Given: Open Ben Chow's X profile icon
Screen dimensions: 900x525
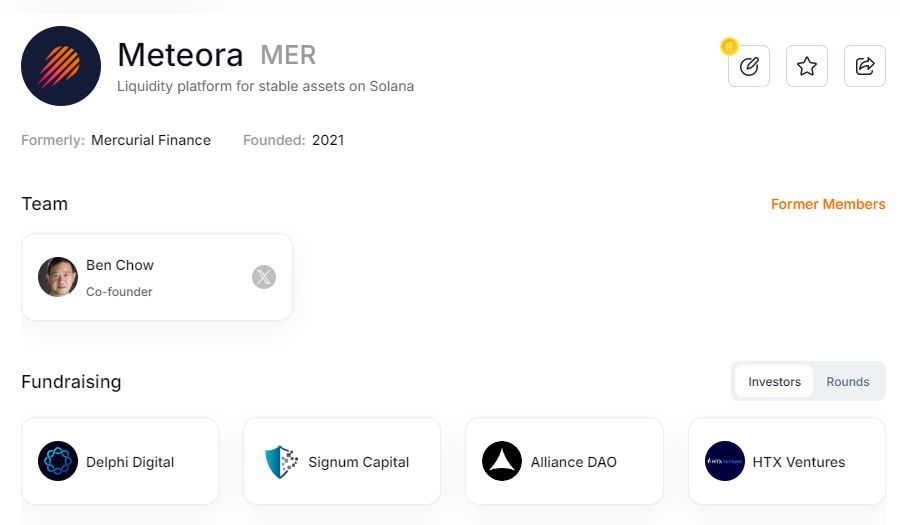Looking at the screenshot, I should pyautogui.click(x=264, y=277).
